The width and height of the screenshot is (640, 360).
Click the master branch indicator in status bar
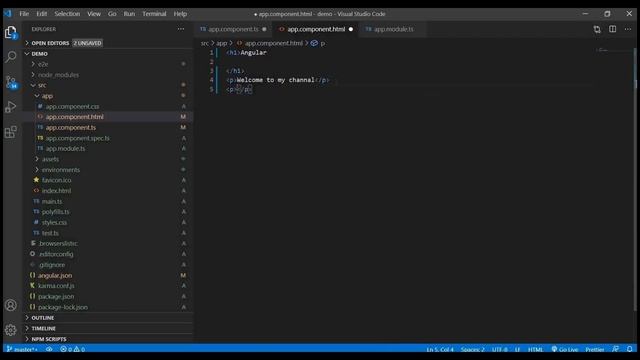[x=22, y=349]
